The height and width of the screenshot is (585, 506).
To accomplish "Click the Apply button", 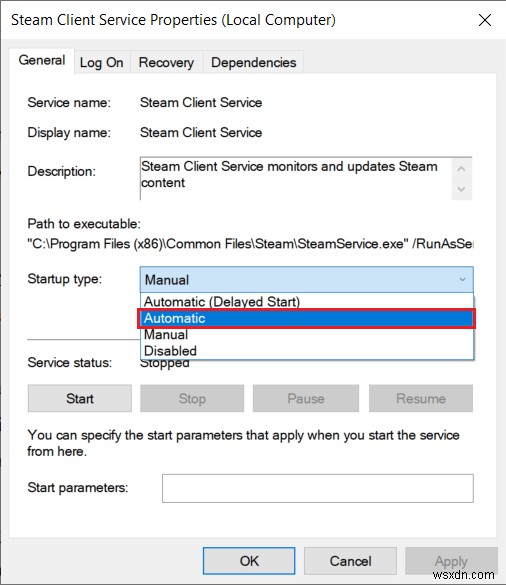I will tap(451, 561).
